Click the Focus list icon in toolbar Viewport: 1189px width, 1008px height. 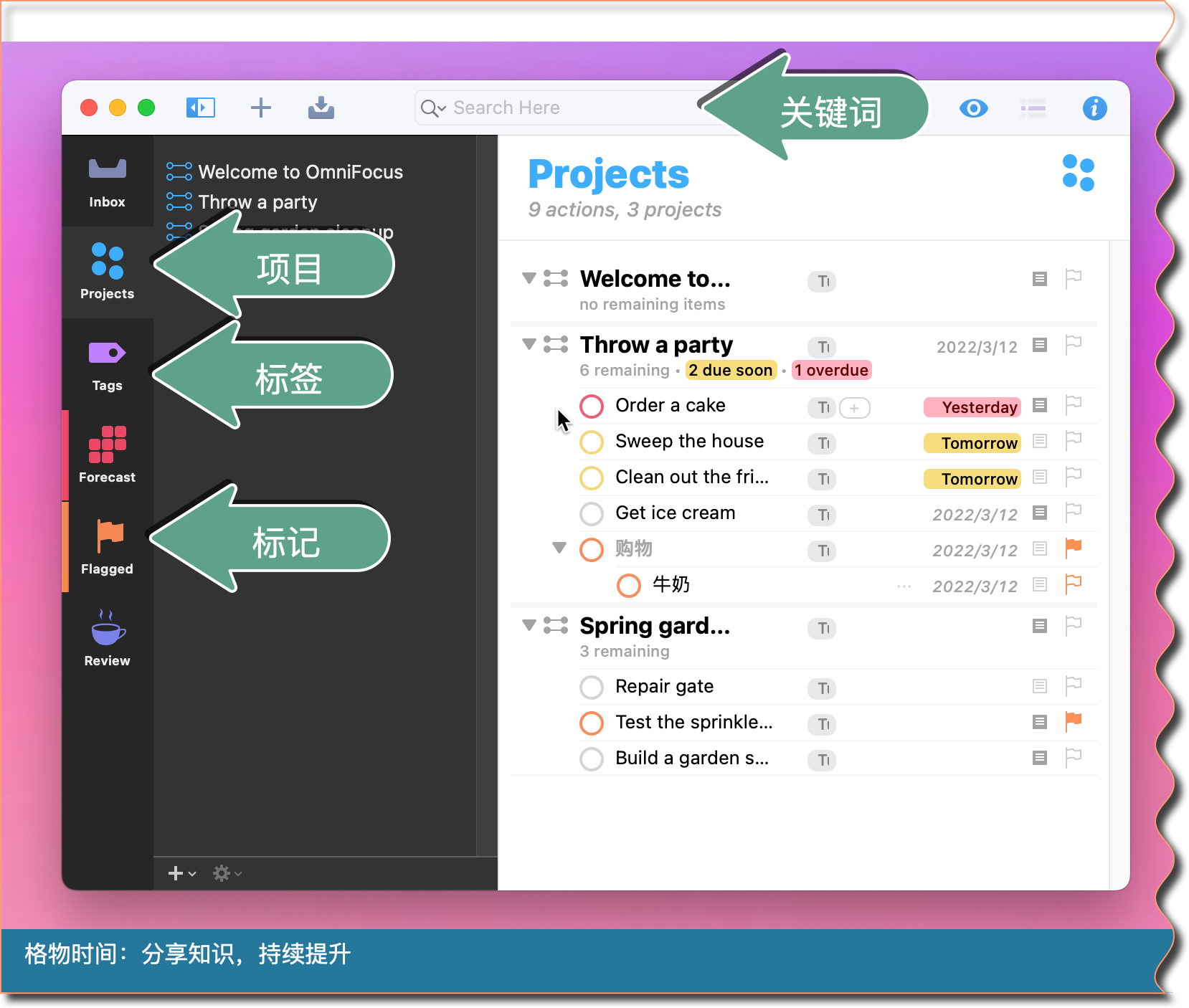1033,108
